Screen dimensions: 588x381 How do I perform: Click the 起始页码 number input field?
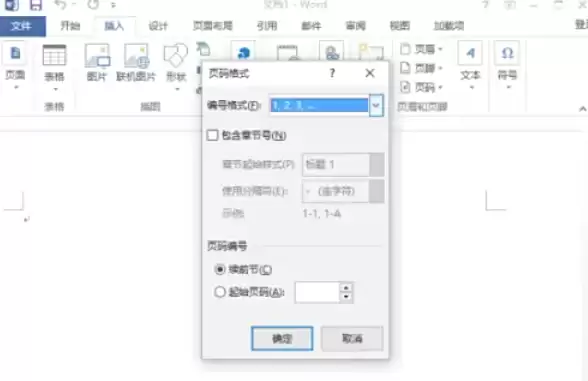point(317,292)
